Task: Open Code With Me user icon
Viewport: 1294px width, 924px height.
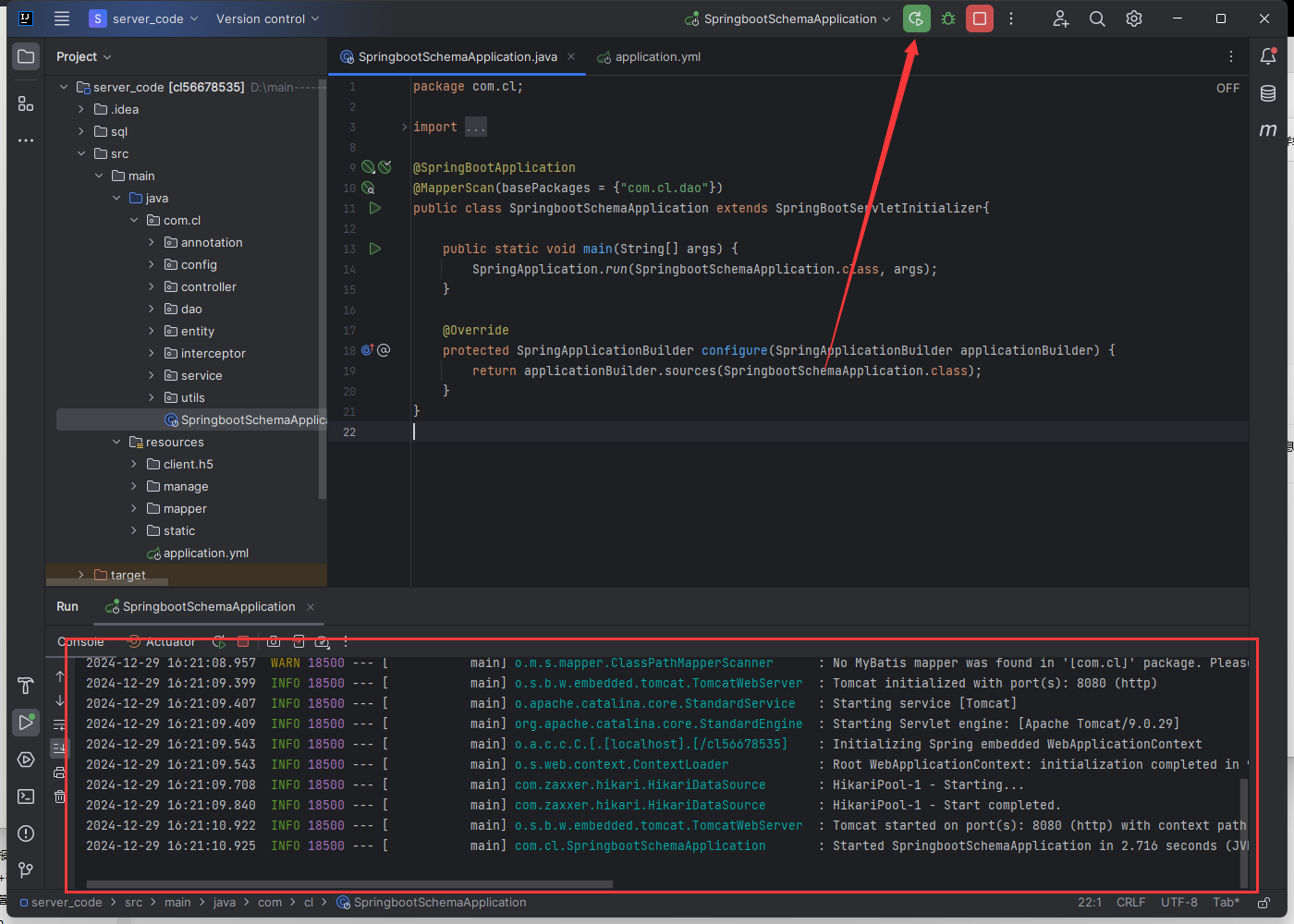Action: click(x=1060, y=18)
